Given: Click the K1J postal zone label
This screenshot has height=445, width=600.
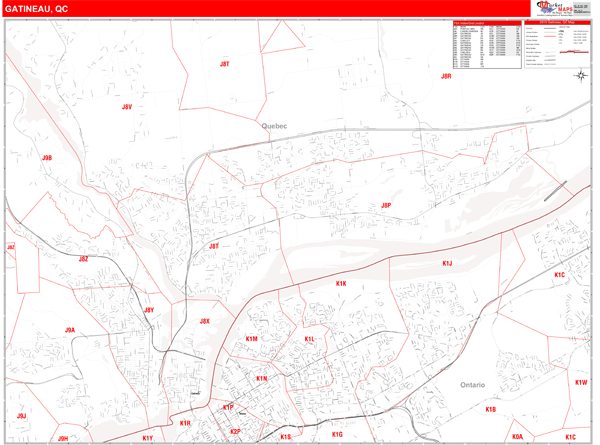Looking at the screenshot, I should (447, 263).
